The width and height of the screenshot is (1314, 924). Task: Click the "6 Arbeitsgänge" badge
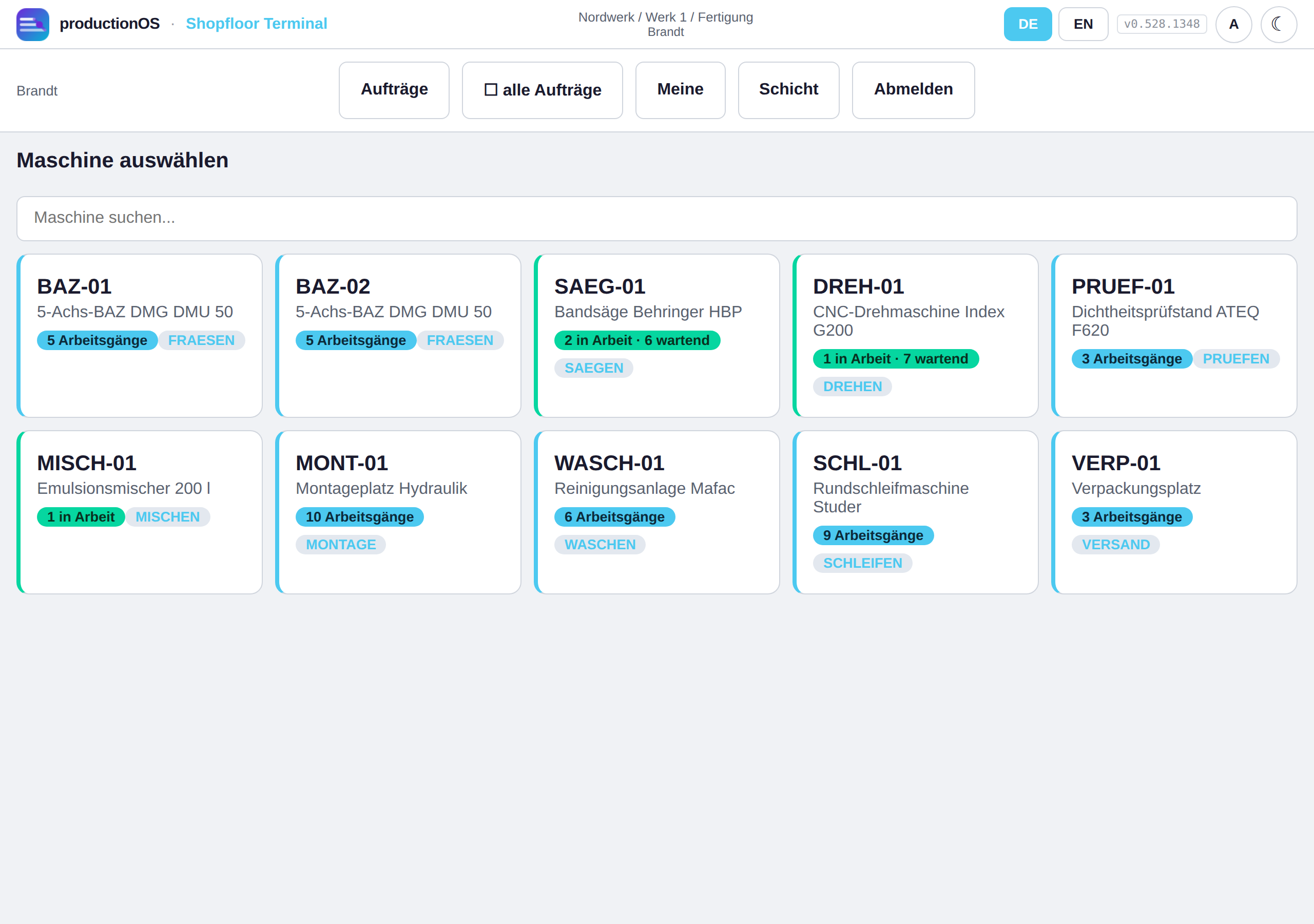pos(614,516)
